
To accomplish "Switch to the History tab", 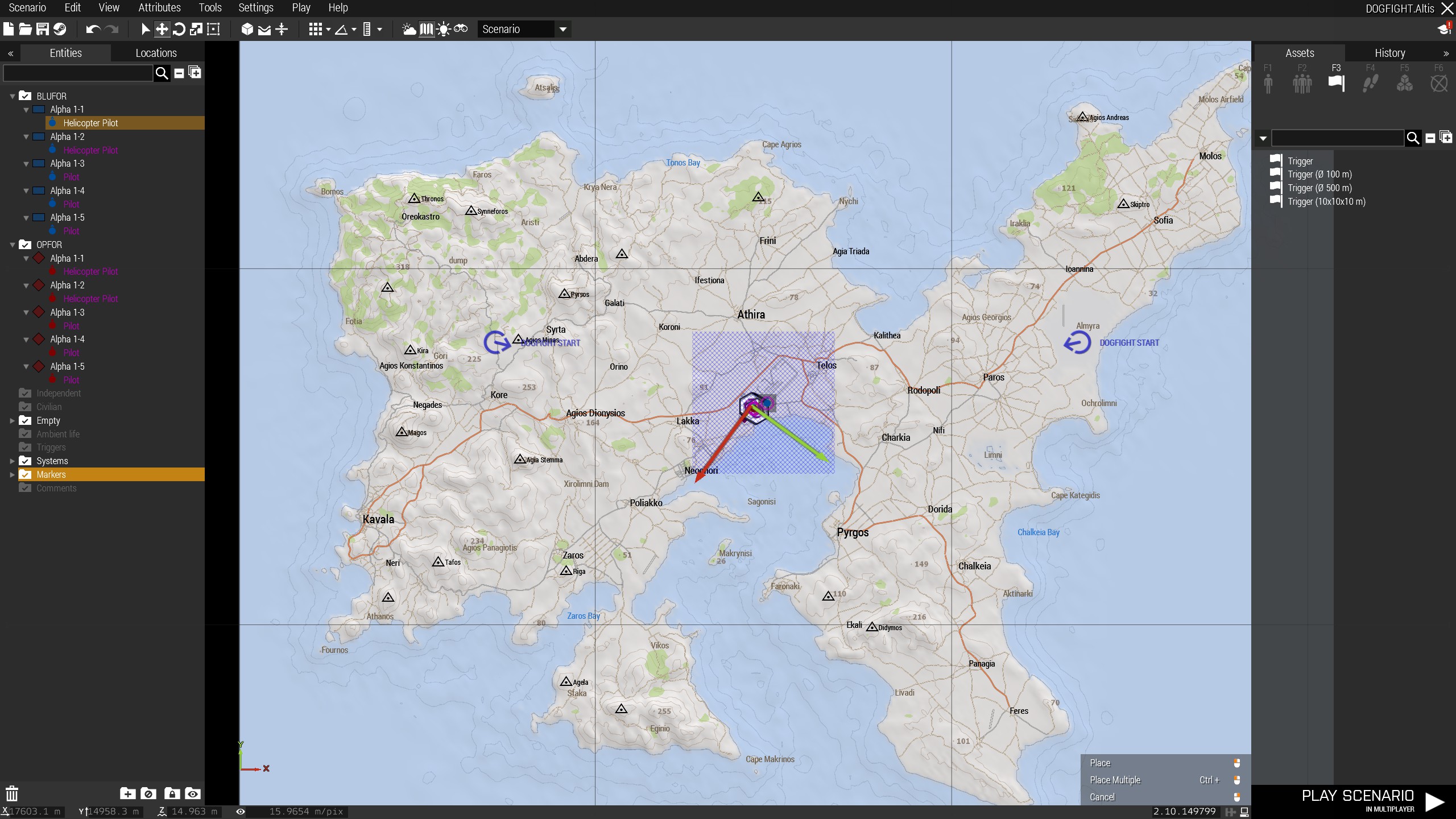I will (1389, 53).
